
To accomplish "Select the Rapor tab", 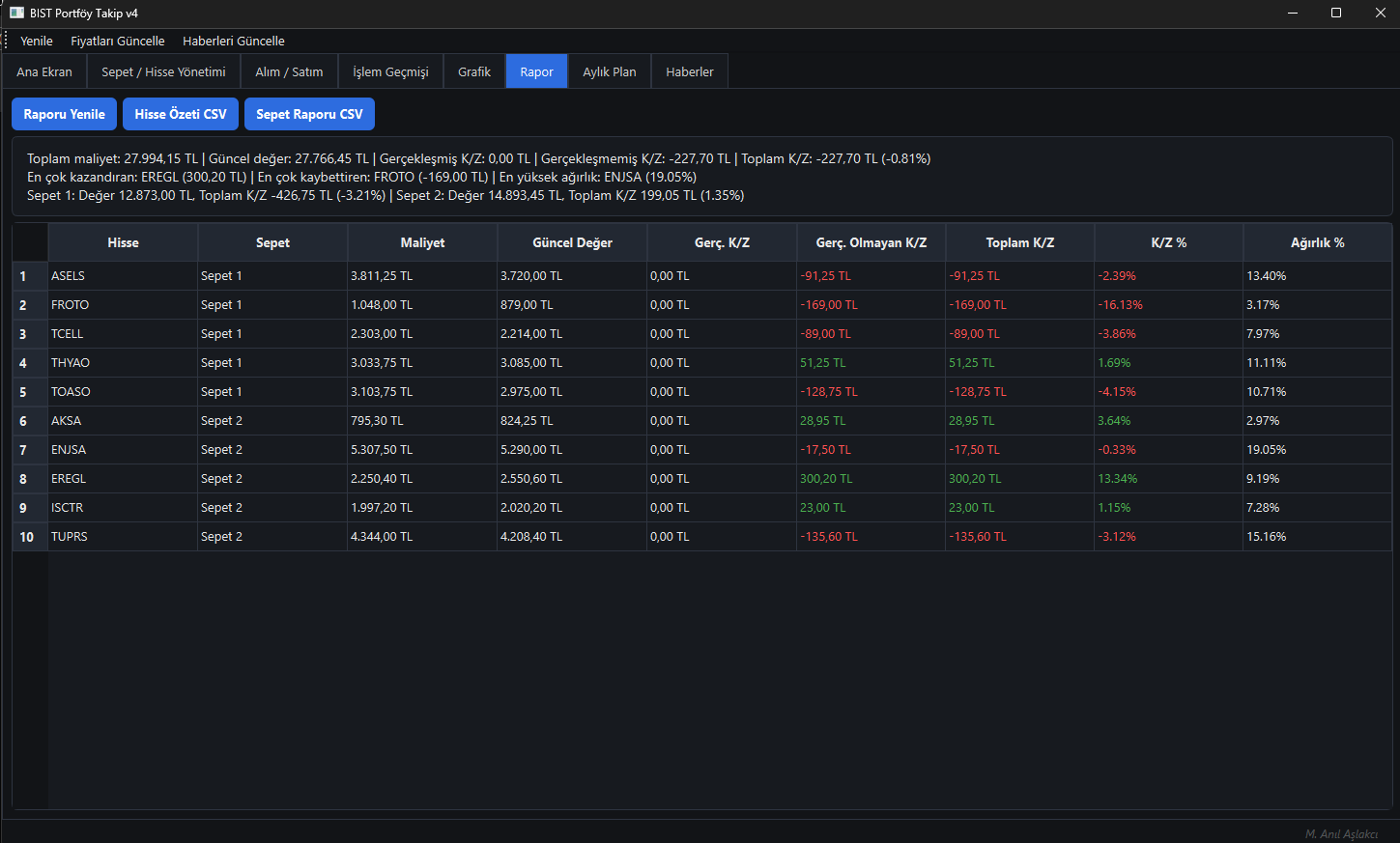I will point(537,71).
